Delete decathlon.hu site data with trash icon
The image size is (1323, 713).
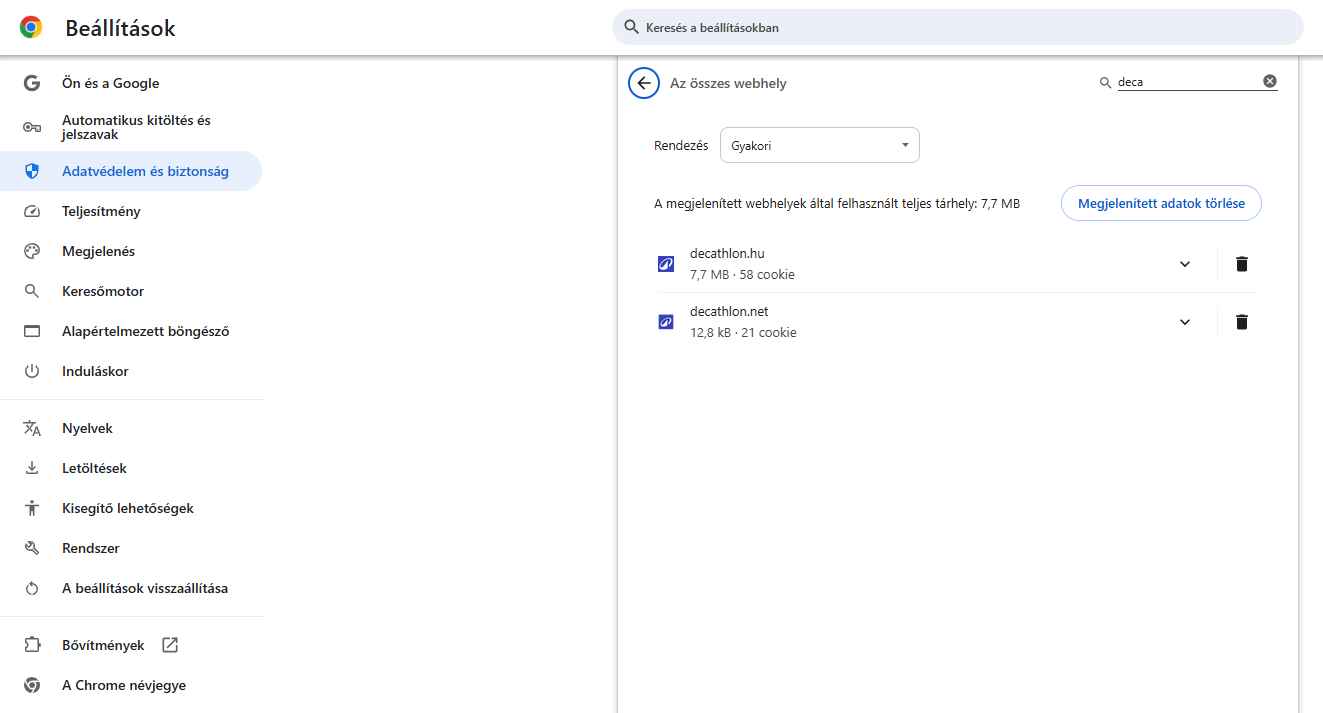(x=1241, y=264)
